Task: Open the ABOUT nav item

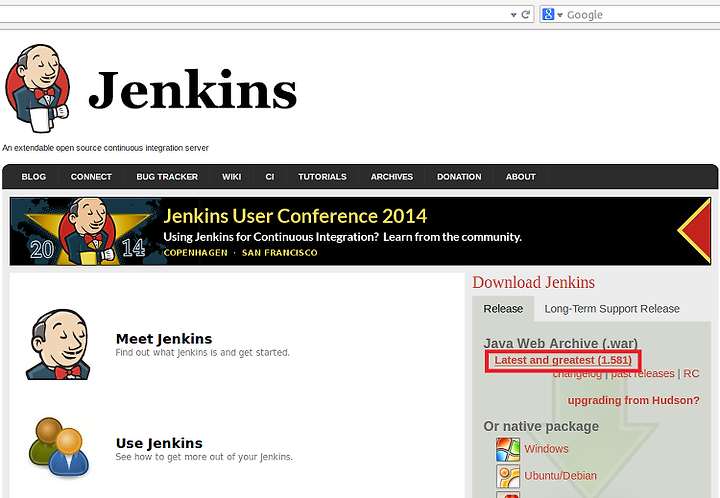Action: pyautogui.click(x=521, y=177)
